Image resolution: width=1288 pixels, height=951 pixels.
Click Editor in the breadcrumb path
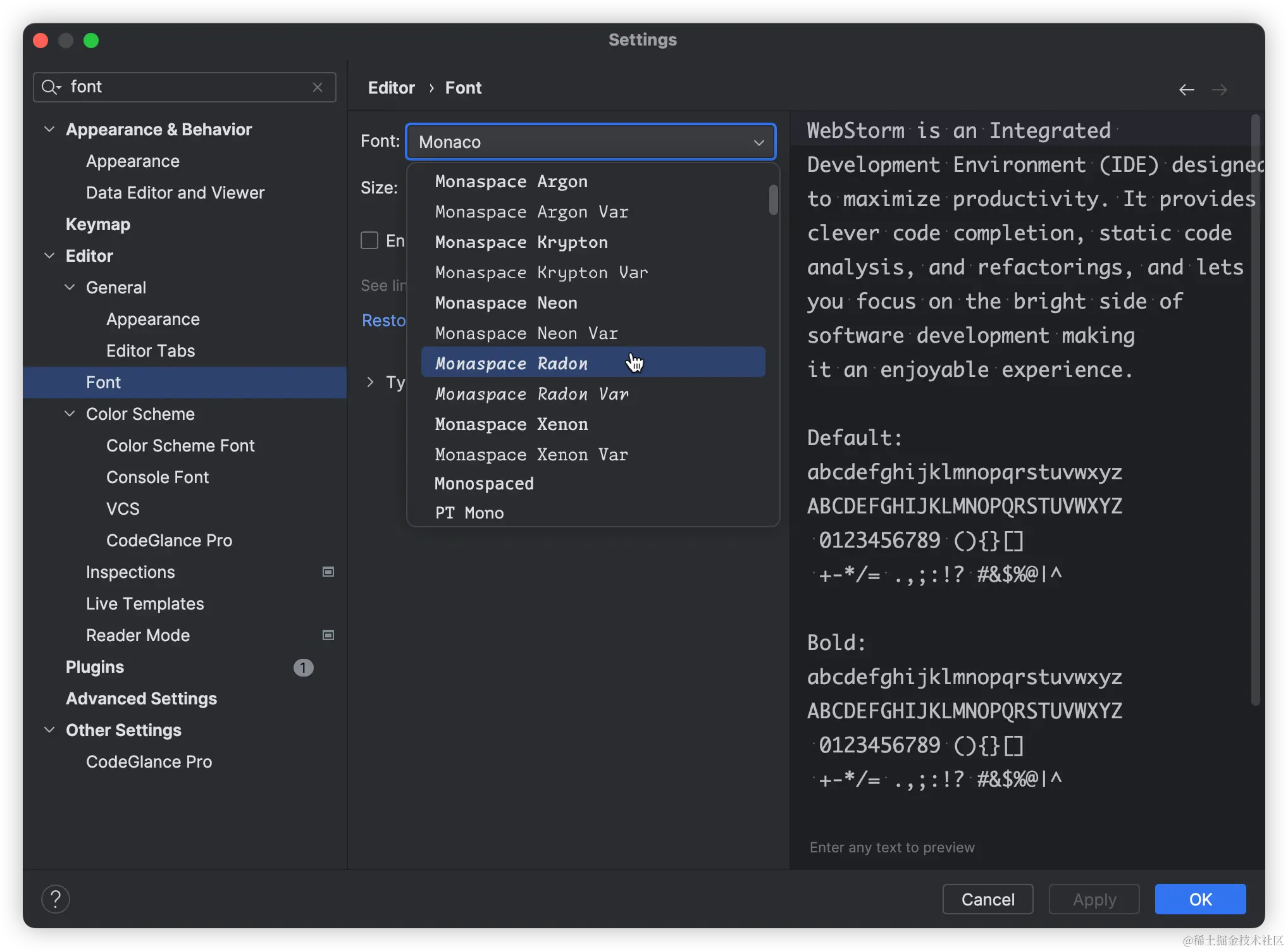coord(391,87)
